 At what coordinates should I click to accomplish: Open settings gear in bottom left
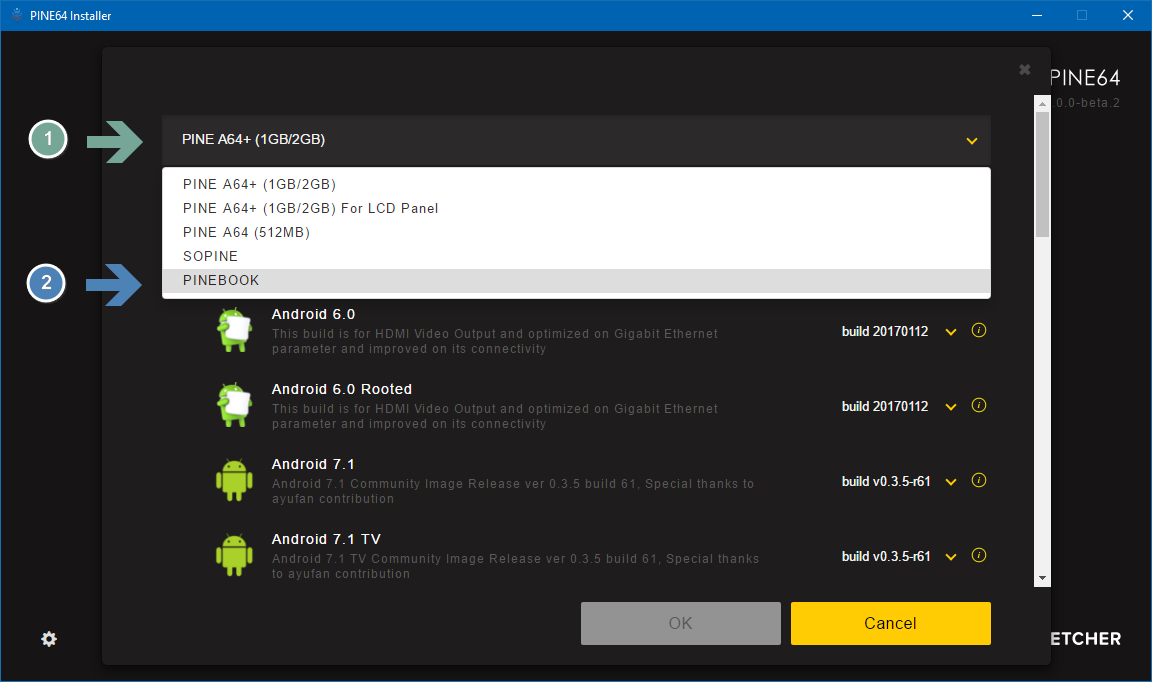[x=49, y=639]
